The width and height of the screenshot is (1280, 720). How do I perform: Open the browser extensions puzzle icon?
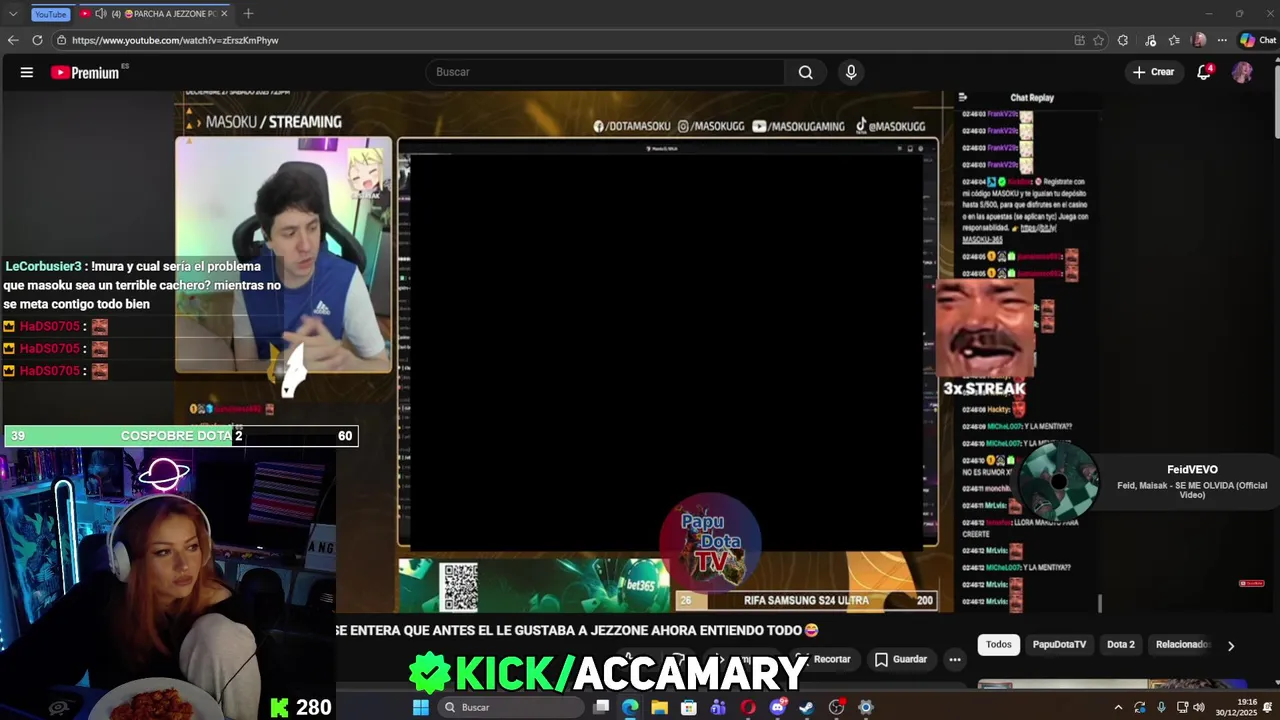(x=1123, y=40)
